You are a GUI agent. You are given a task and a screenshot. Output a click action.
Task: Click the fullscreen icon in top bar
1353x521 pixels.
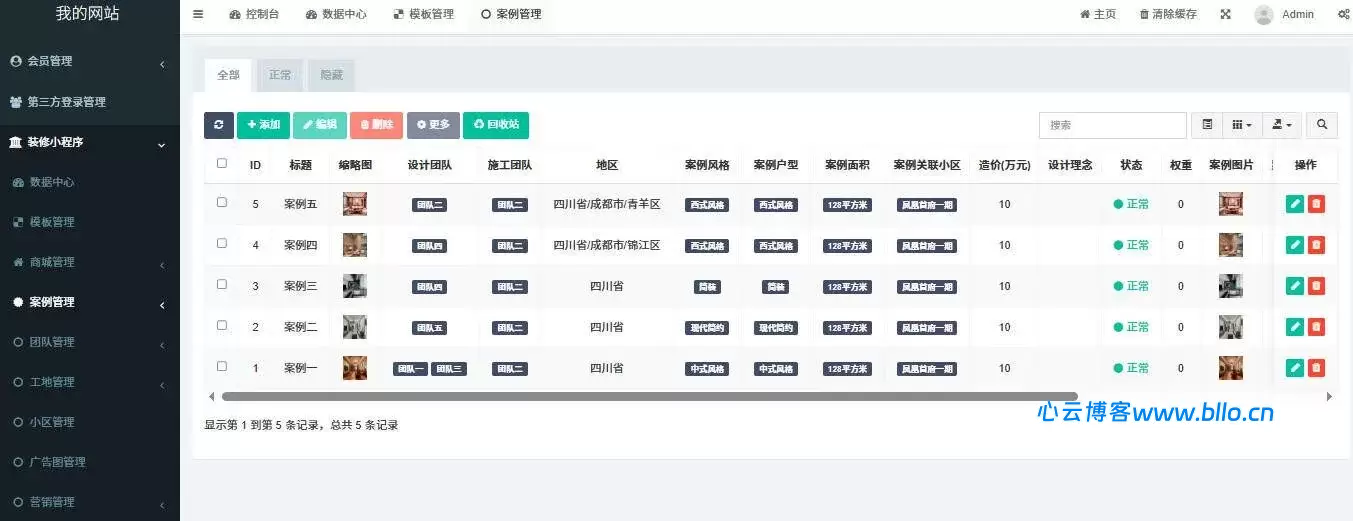point(1226,14)
